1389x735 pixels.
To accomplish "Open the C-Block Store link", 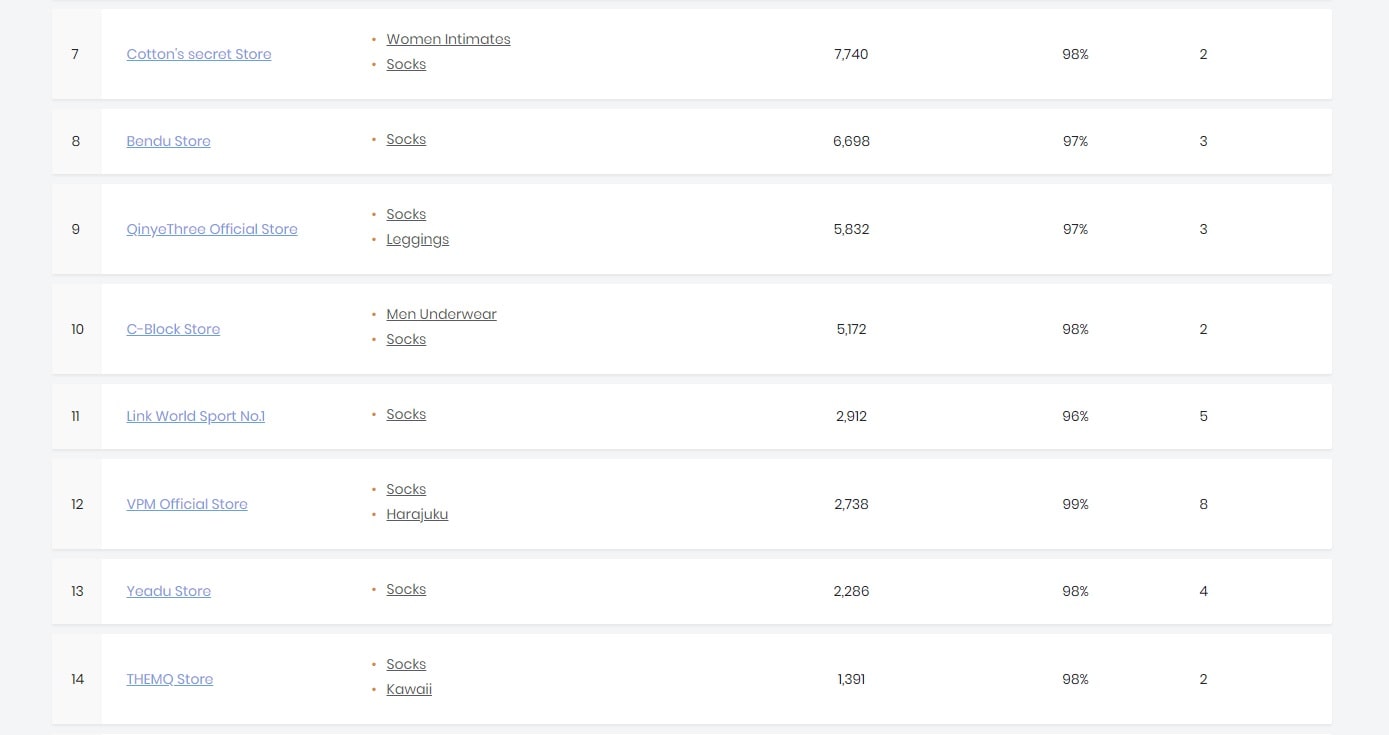I will [x=173, y=329].
